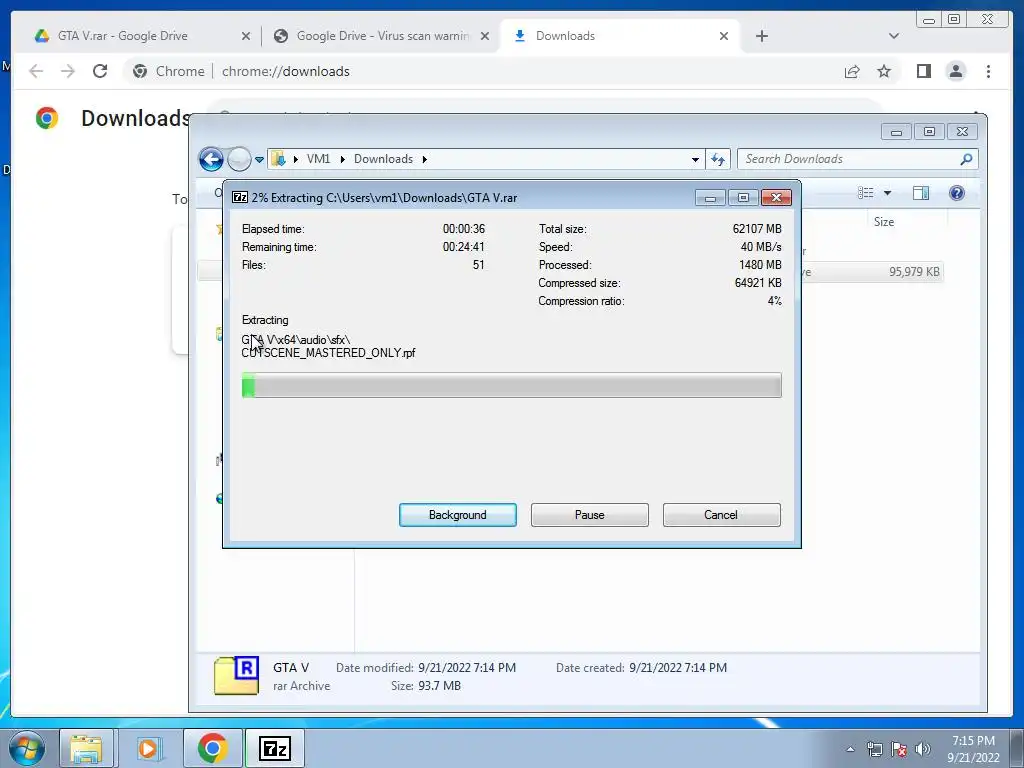The image size is (1024, 768).
Task: Switch to the Google Drive Virus scan warning tab
Action: [381, 36]
